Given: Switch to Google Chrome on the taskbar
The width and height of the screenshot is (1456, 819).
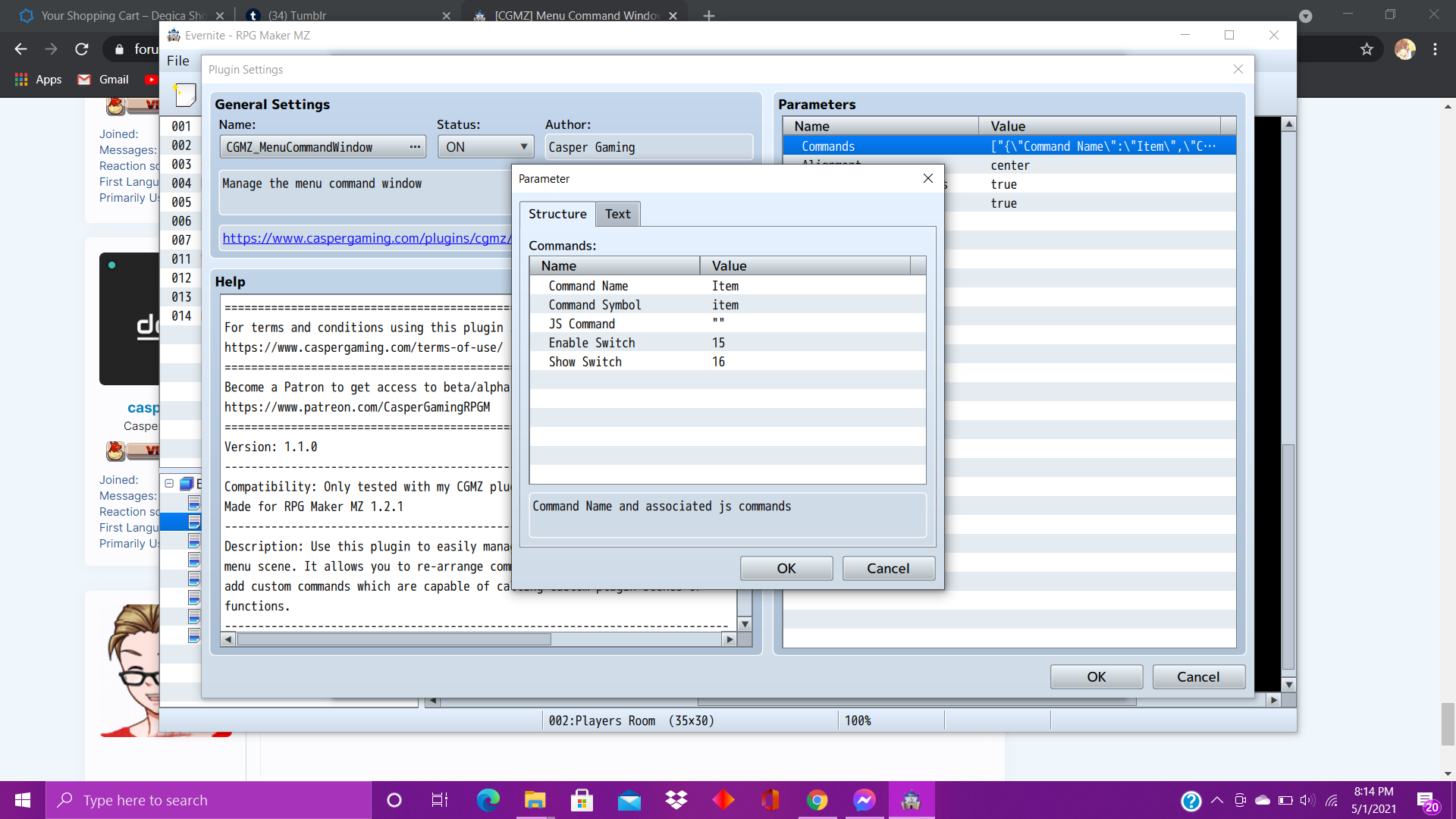Looking at the screenshot, I should [817, 800].
